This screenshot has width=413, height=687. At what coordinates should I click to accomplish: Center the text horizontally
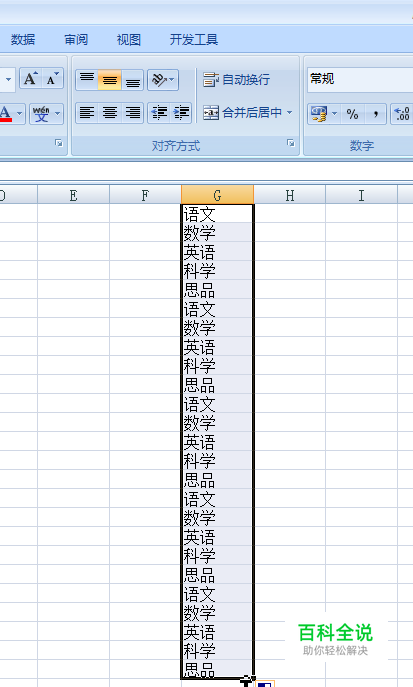pos(109,113)
